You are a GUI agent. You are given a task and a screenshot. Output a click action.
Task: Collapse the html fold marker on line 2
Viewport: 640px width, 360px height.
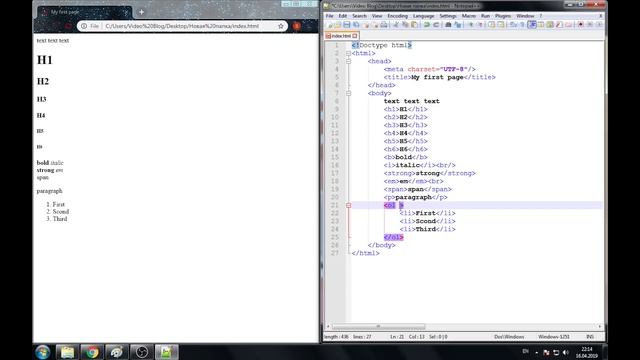click(349, 53)
